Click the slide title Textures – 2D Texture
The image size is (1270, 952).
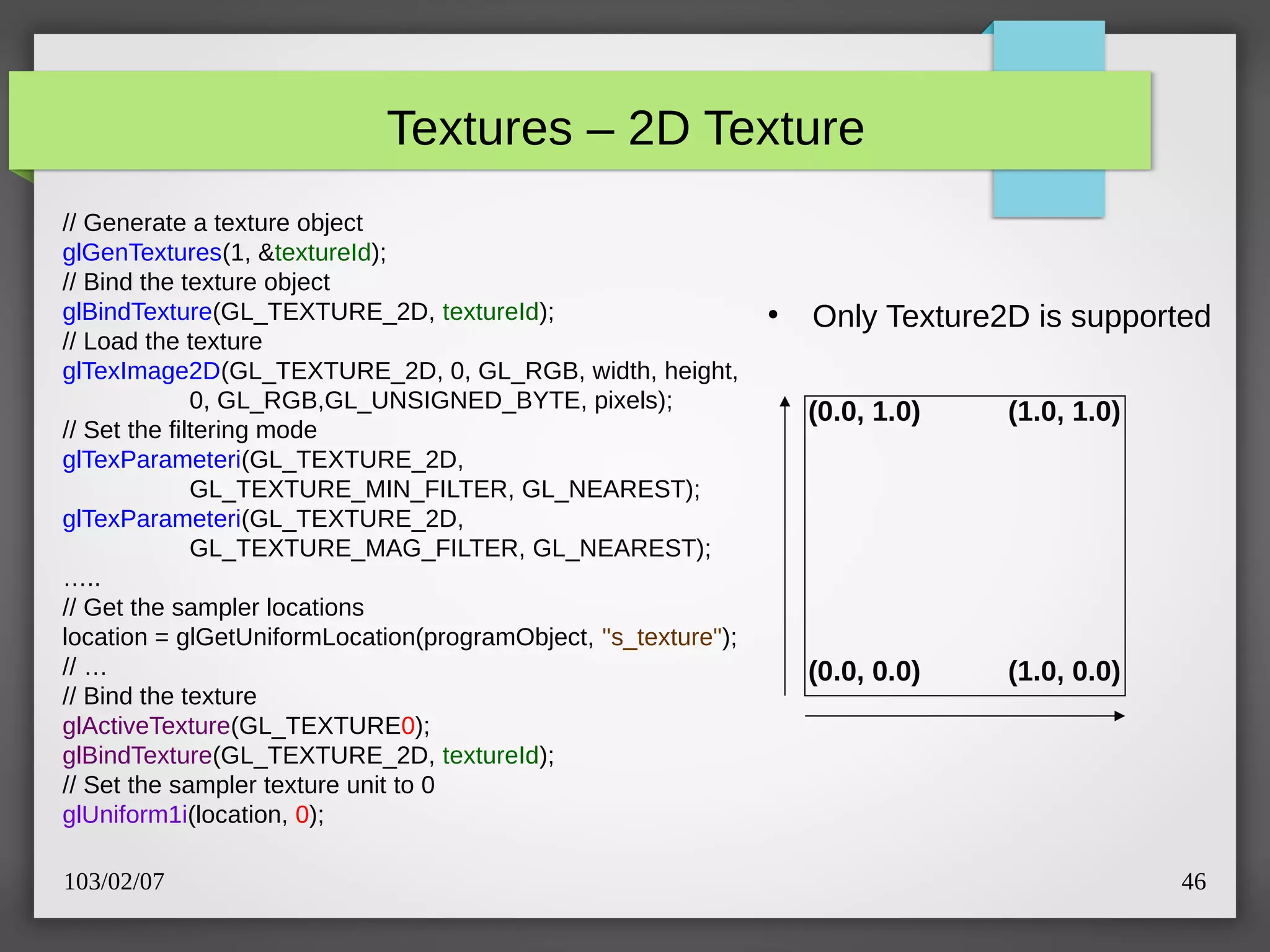tap(625, 128)
